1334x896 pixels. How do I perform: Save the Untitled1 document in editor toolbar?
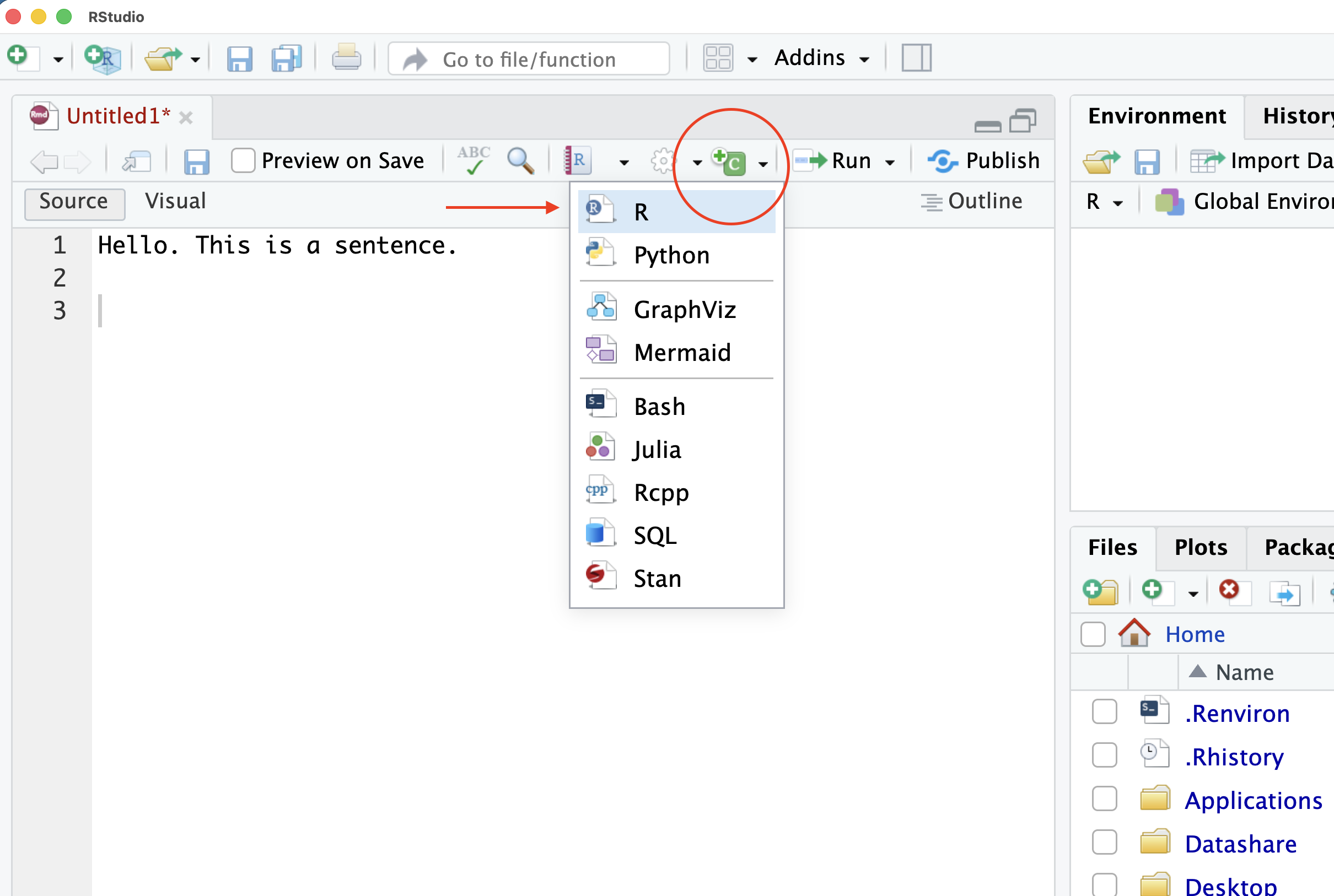click(197, 161)
